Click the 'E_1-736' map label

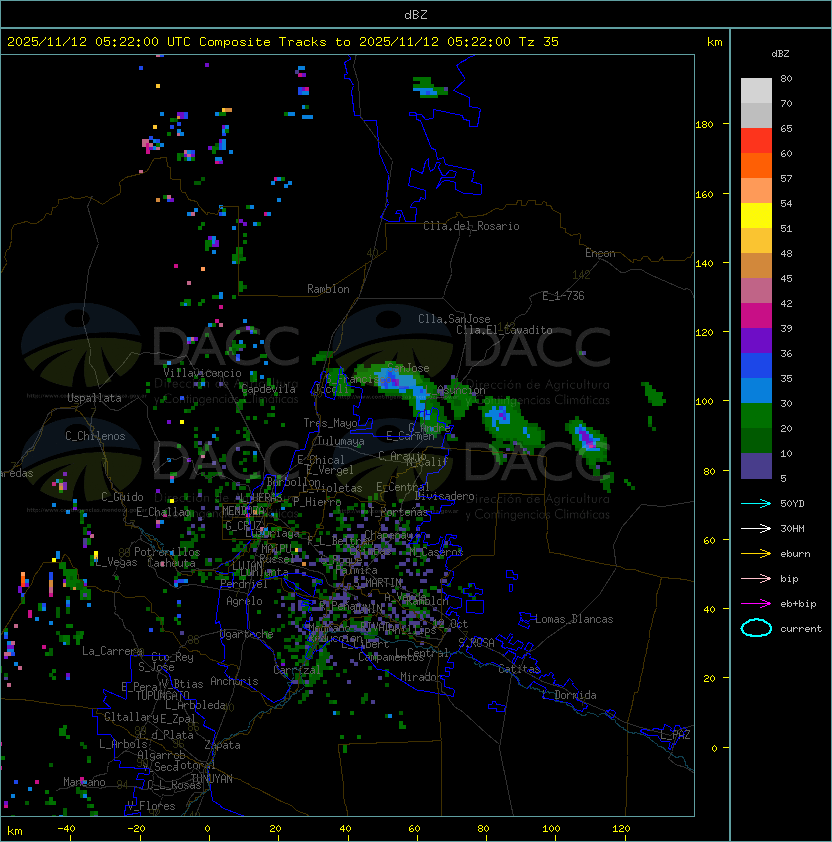[x=563, y=296]
